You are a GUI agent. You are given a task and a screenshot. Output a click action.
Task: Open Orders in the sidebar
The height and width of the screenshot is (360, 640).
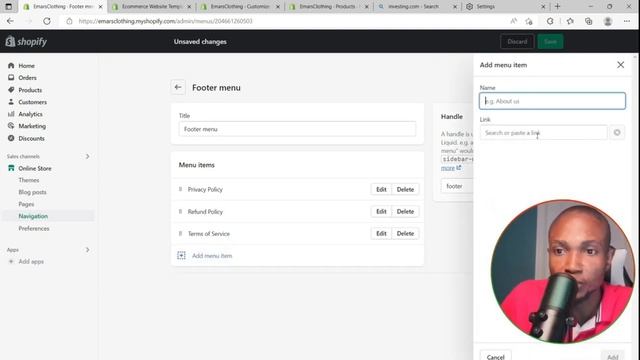(27, 78)
